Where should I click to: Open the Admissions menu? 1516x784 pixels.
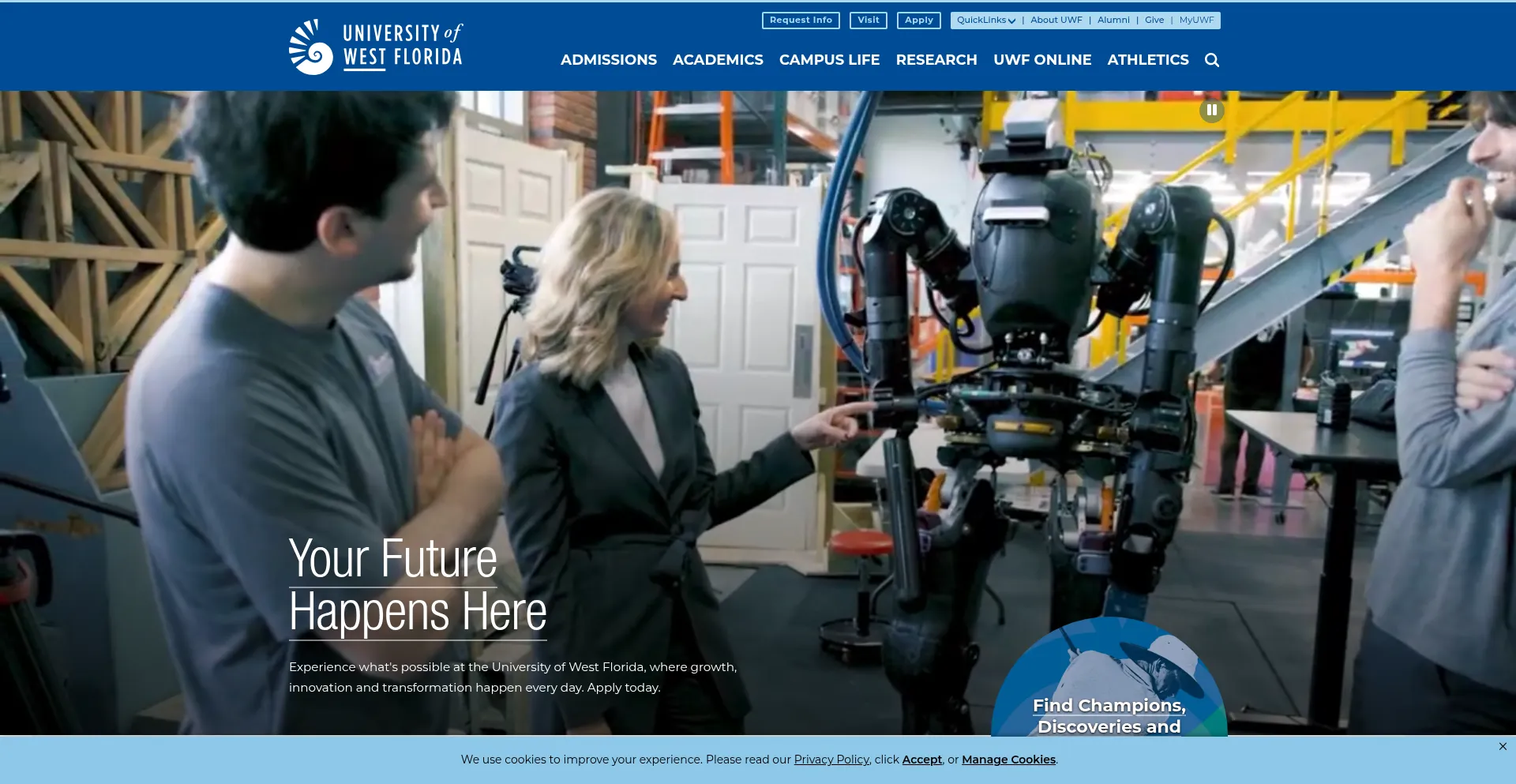pos(608,60)
